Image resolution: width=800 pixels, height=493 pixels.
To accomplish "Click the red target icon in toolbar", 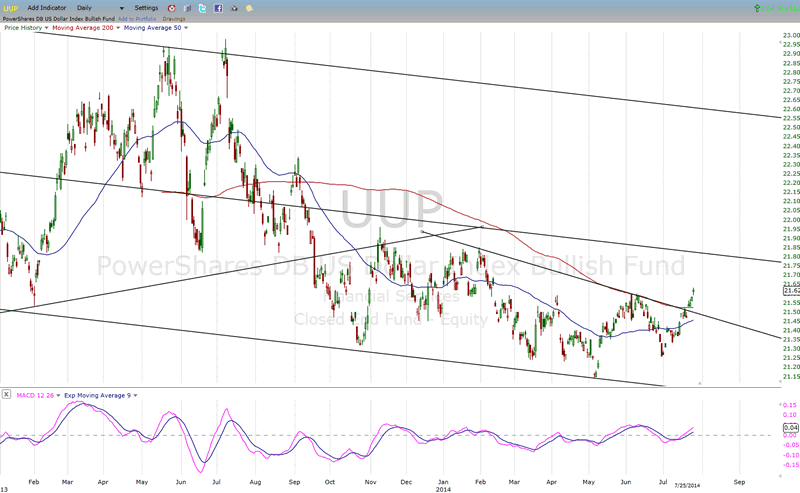I will pyautogui.click(x=172, y=8).
